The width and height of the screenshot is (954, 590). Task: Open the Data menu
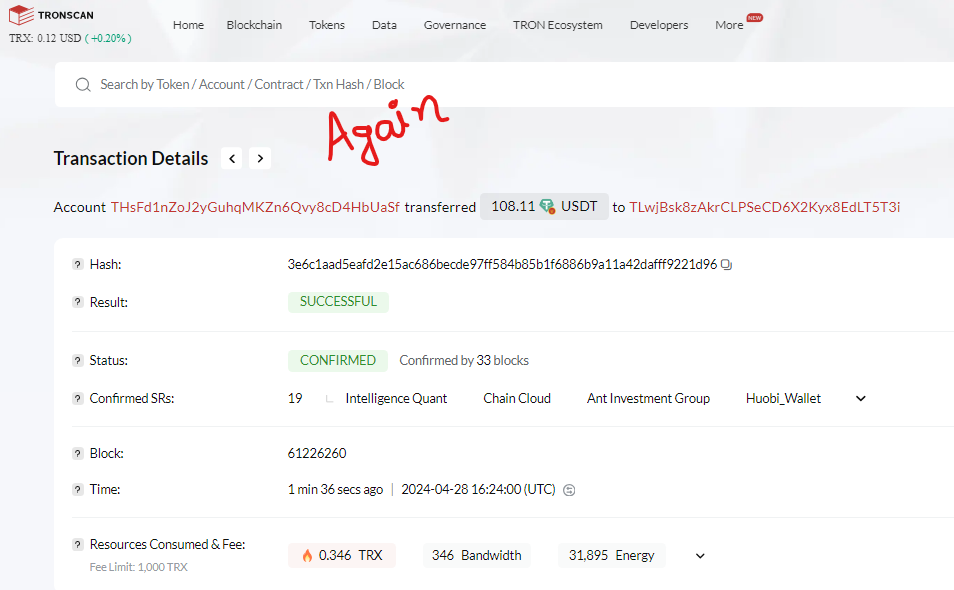coord(385,25)
